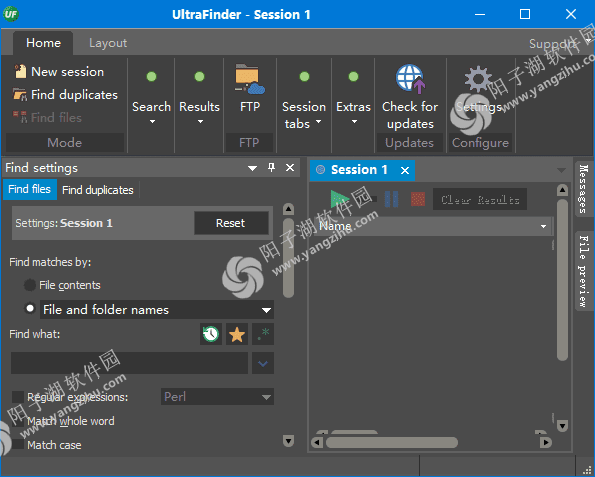Select File and folder names radio button
Viewport: 595px width, 477px height.
point(30,308)
